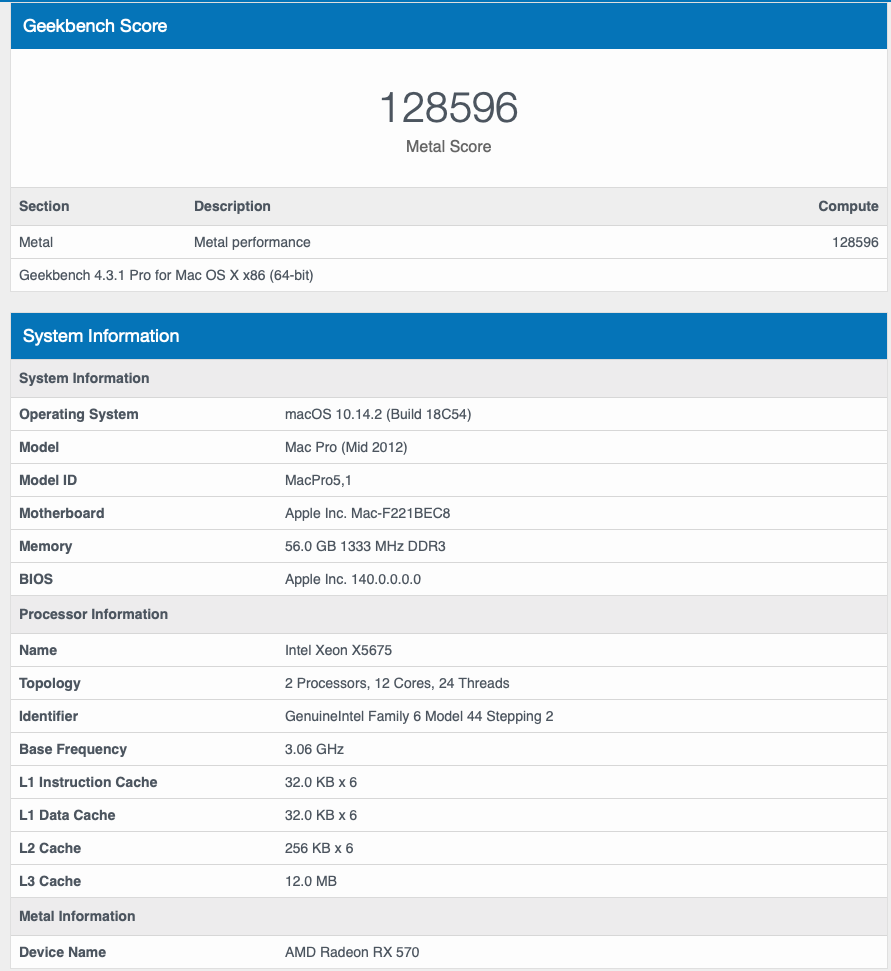
Task: Click the 'Memory' label
Action: (x=46, y=546)
